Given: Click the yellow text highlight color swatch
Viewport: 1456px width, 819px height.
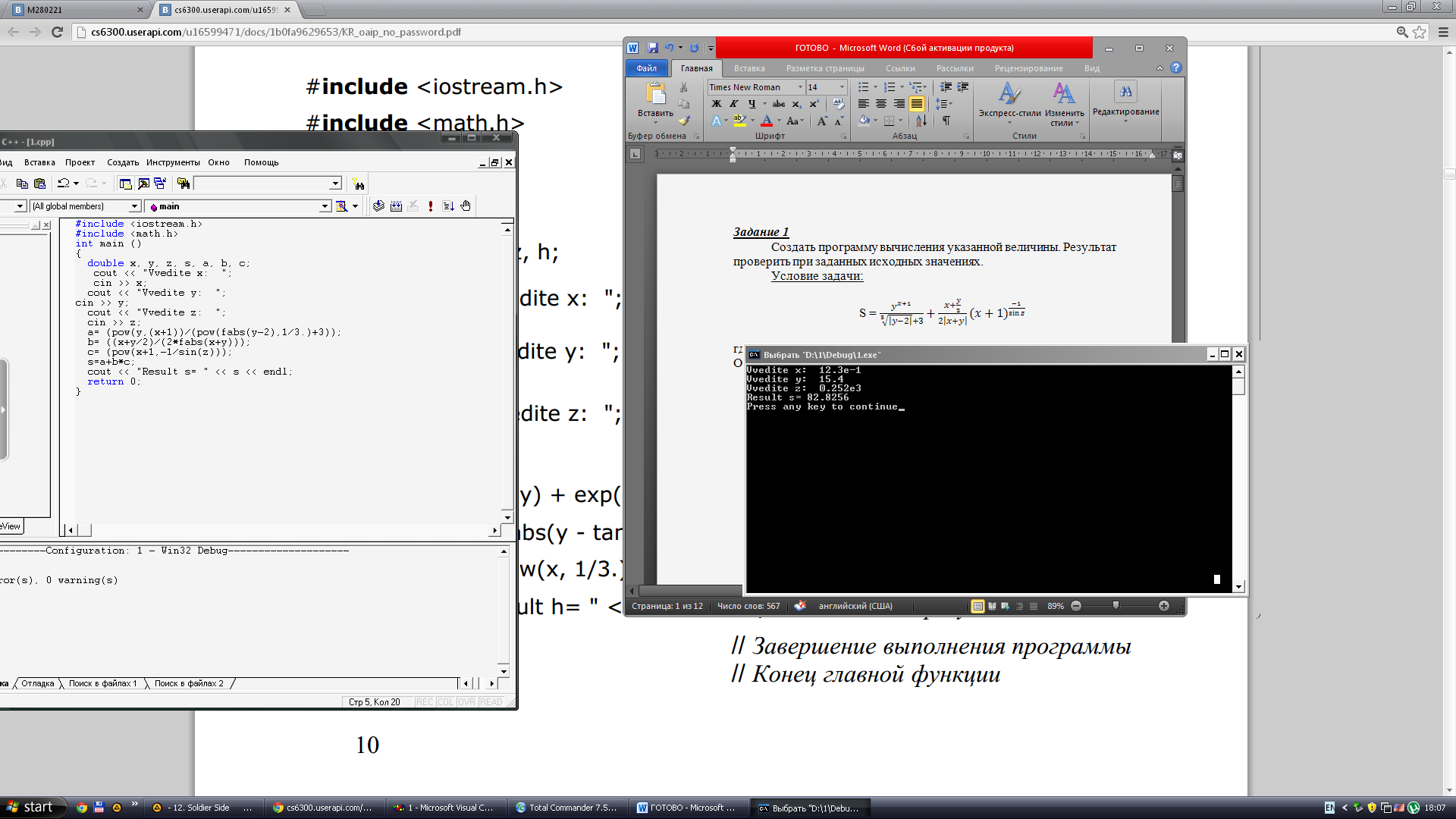Looking at the screenshot, I should tap(739, 121).
